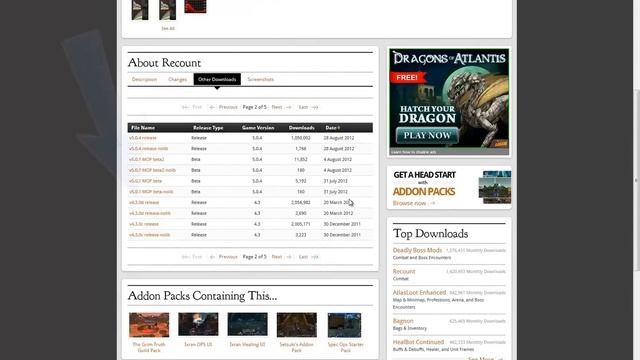The image size is (640, 360).
Task: Sort table by Date column header
Action: pyautogui.click(x=332, y=128)
